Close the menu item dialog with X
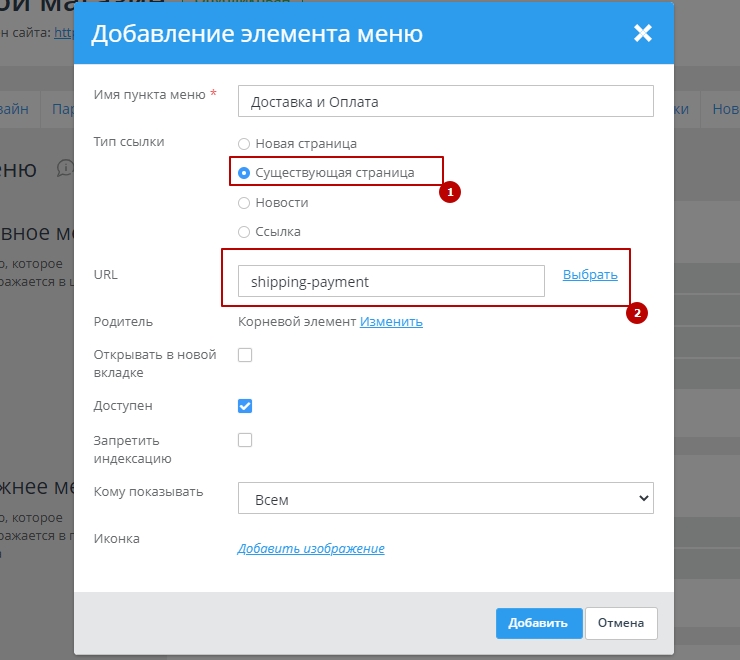 pyautogui.click(x=642, y=33)
